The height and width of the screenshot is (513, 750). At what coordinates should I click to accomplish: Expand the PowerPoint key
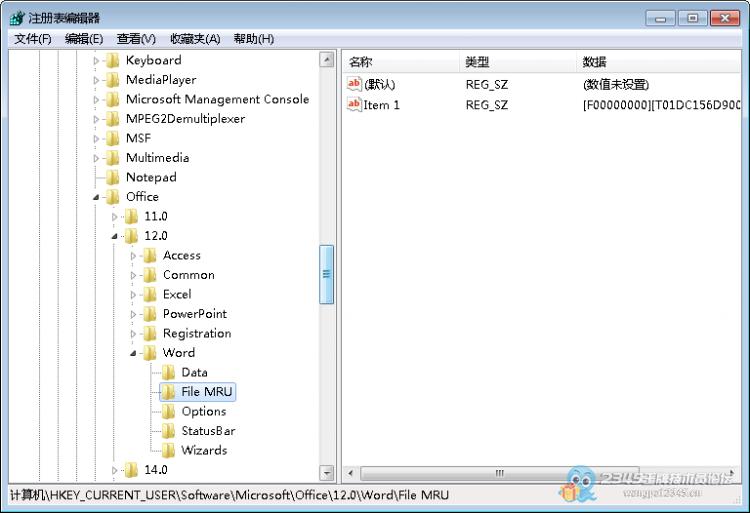pyautogui.click(x=133, y=314)
